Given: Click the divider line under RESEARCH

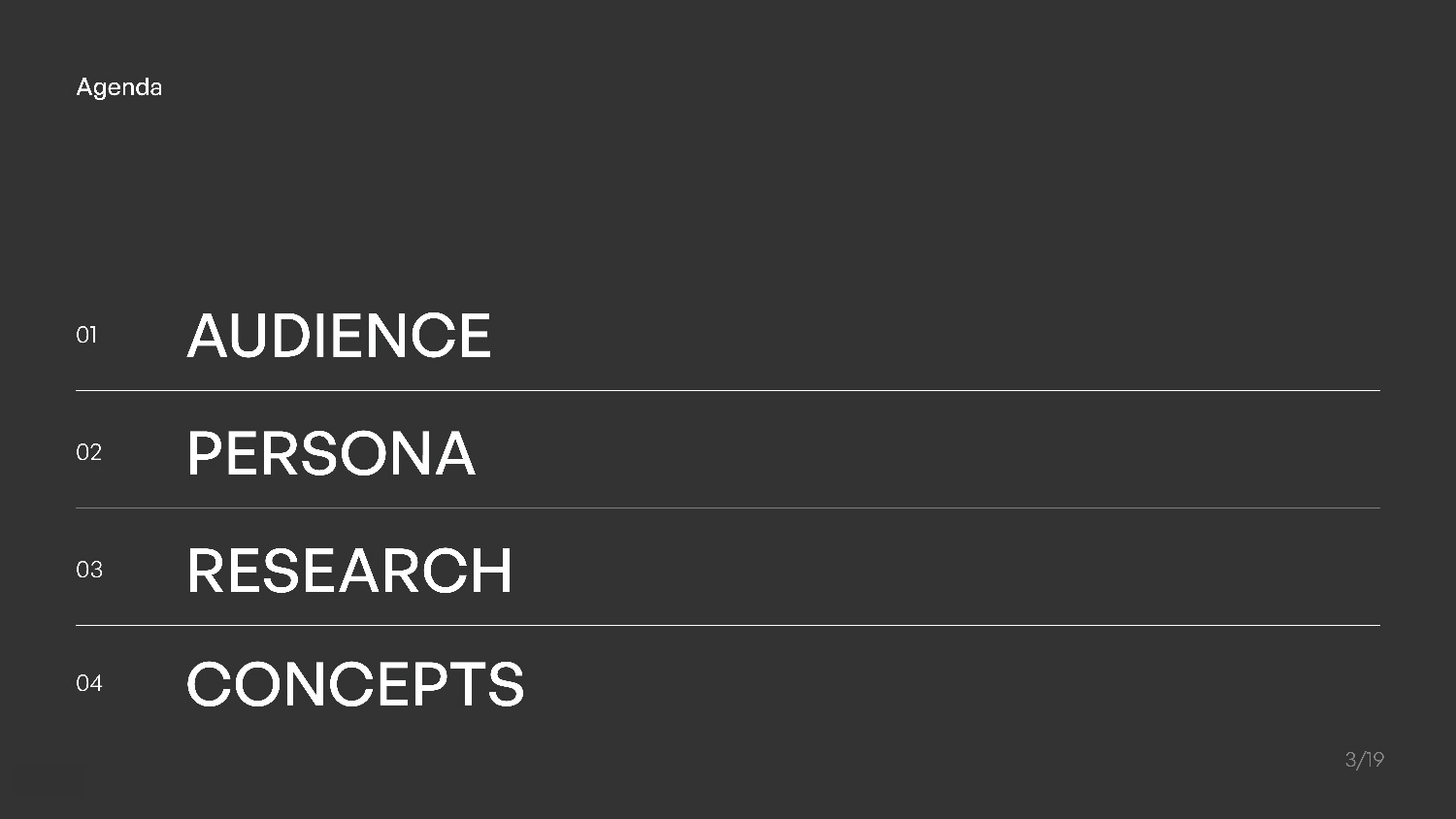Looking at the screenshot, I should pos(728,626).
